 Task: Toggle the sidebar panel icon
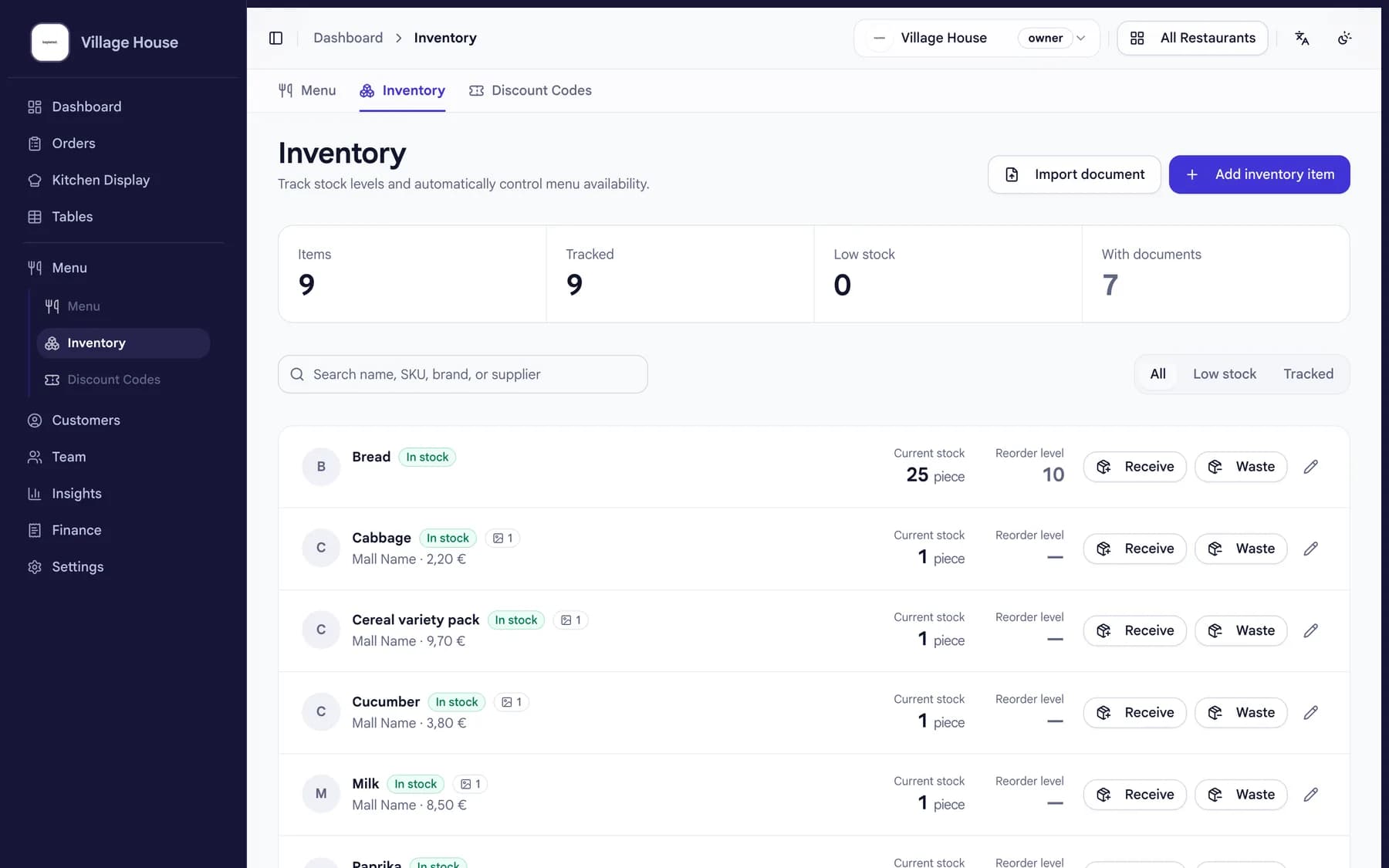(275, 38)
